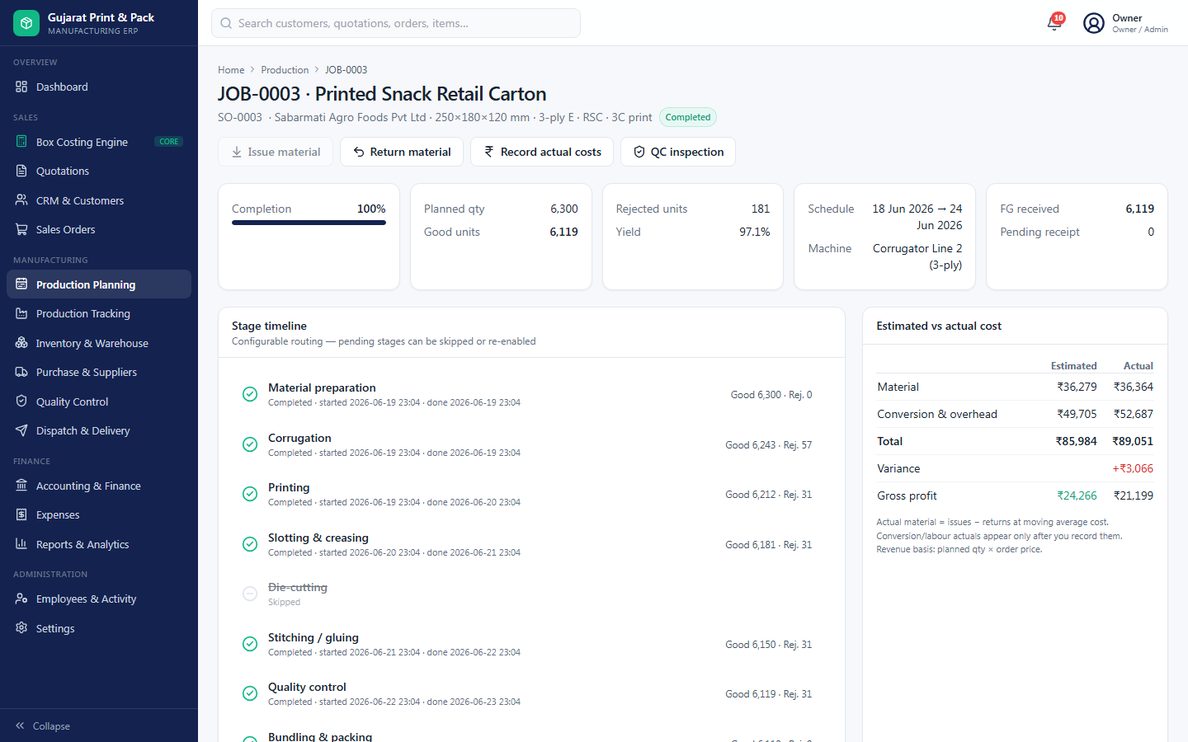
Task: Click the Reports & Analytics chart icon
Action: coord(21,544)
